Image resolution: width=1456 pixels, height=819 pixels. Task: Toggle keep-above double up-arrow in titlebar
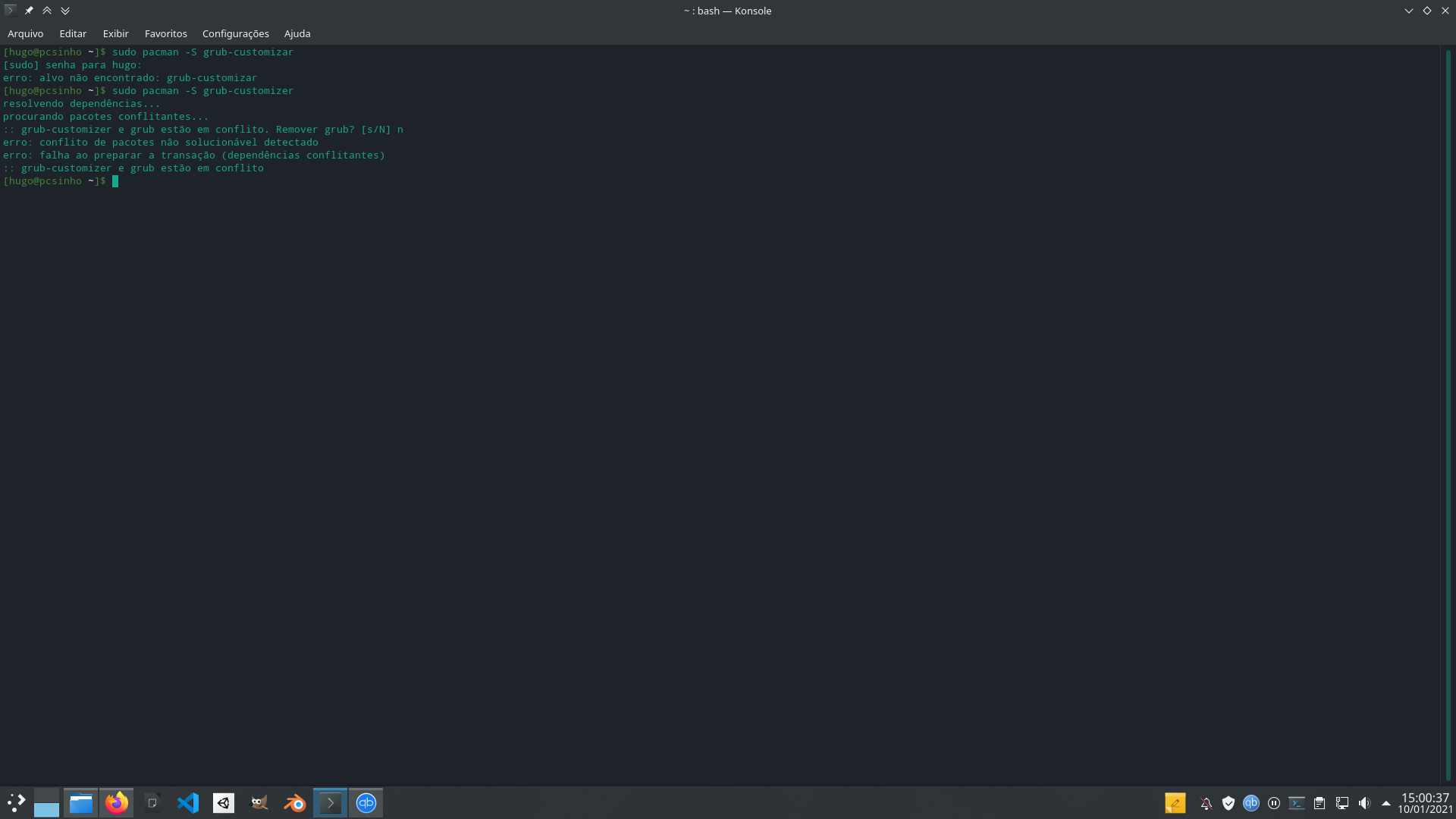(x=47, y=11)
